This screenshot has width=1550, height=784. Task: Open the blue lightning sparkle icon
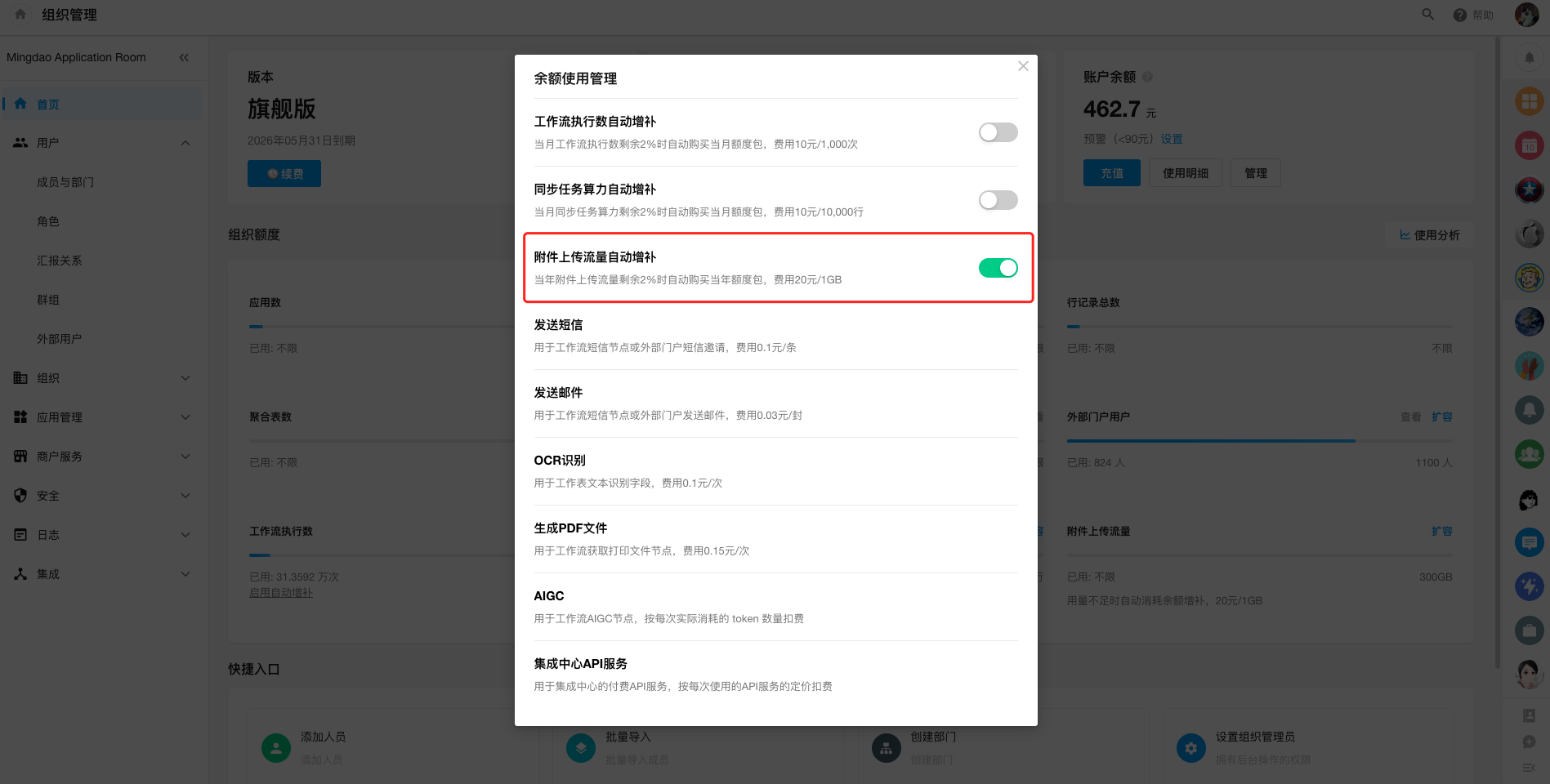1530,586
